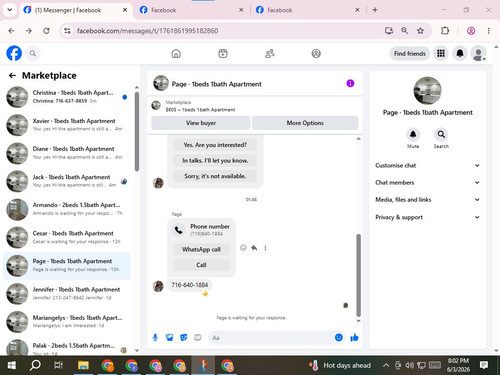Open the profile picture in right panel
The width and height of the screenshot is (500, 375).
coord(427,91)
